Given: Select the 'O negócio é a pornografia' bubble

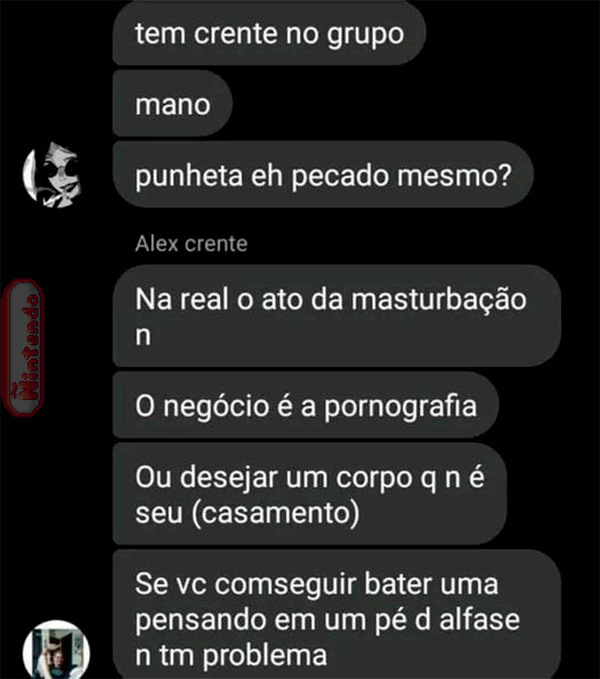Looking at the screenshot, I should coord(306,405).
